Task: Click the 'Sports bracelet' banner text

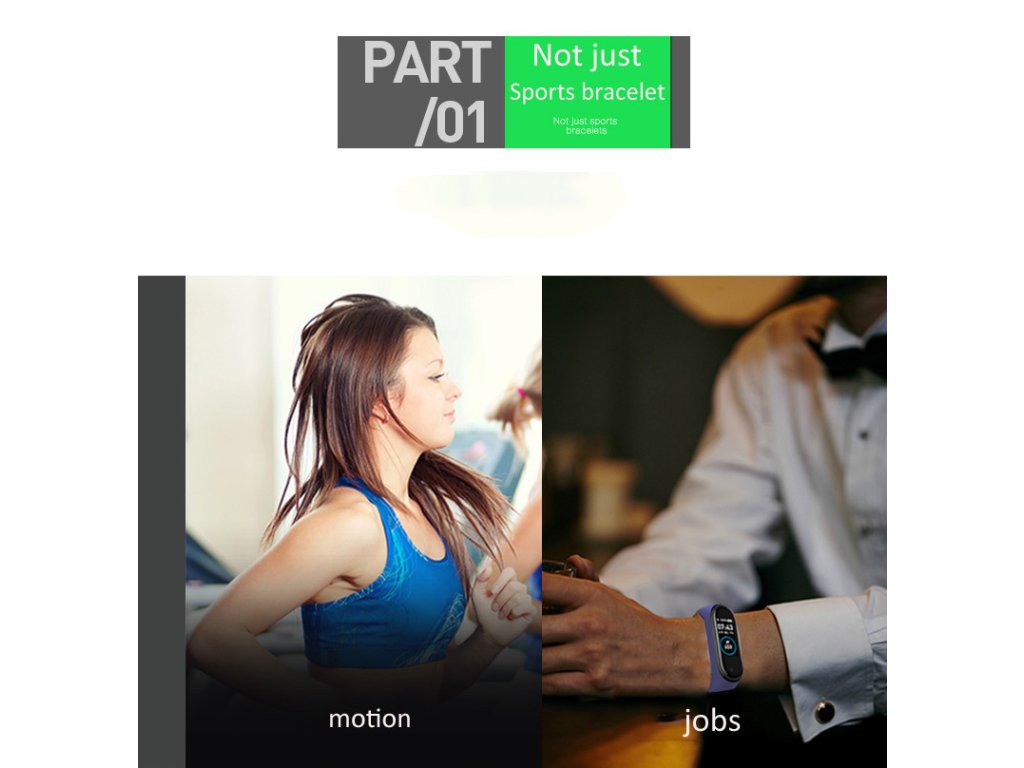Action: coord(587,92)
